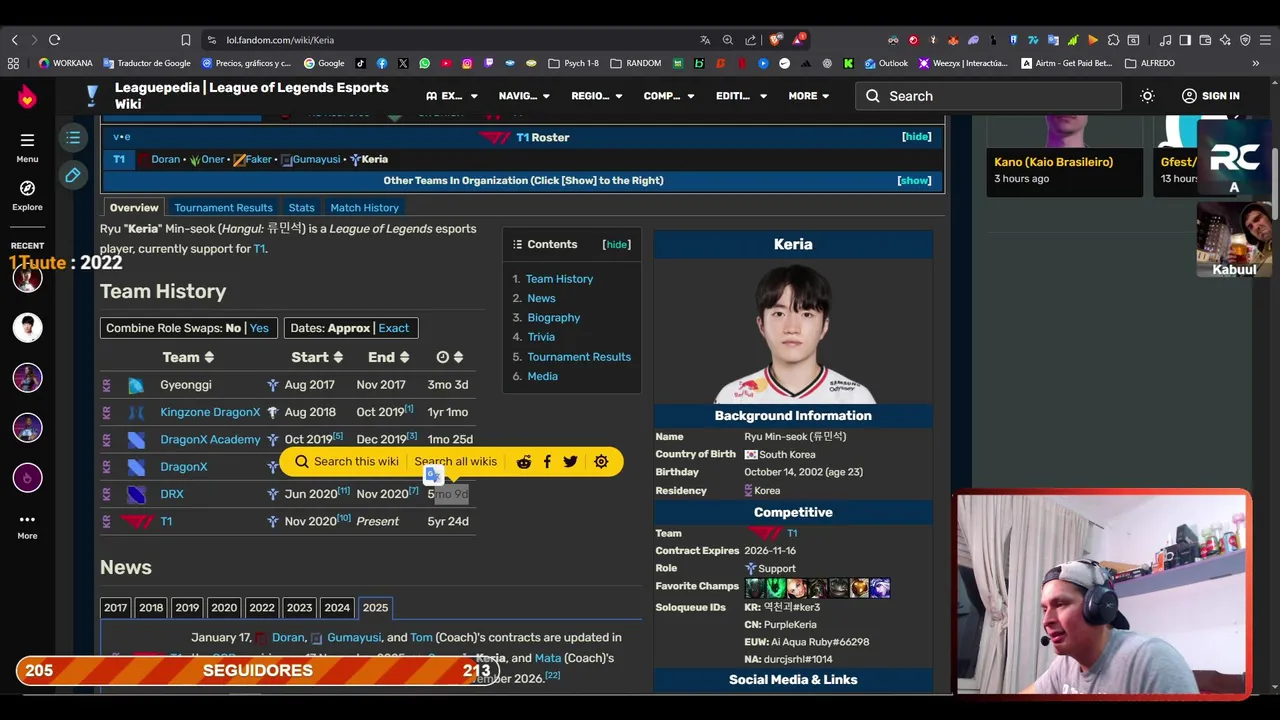Switch Dates to Exact
1280x720 pixels.
[x=393, y=328]
